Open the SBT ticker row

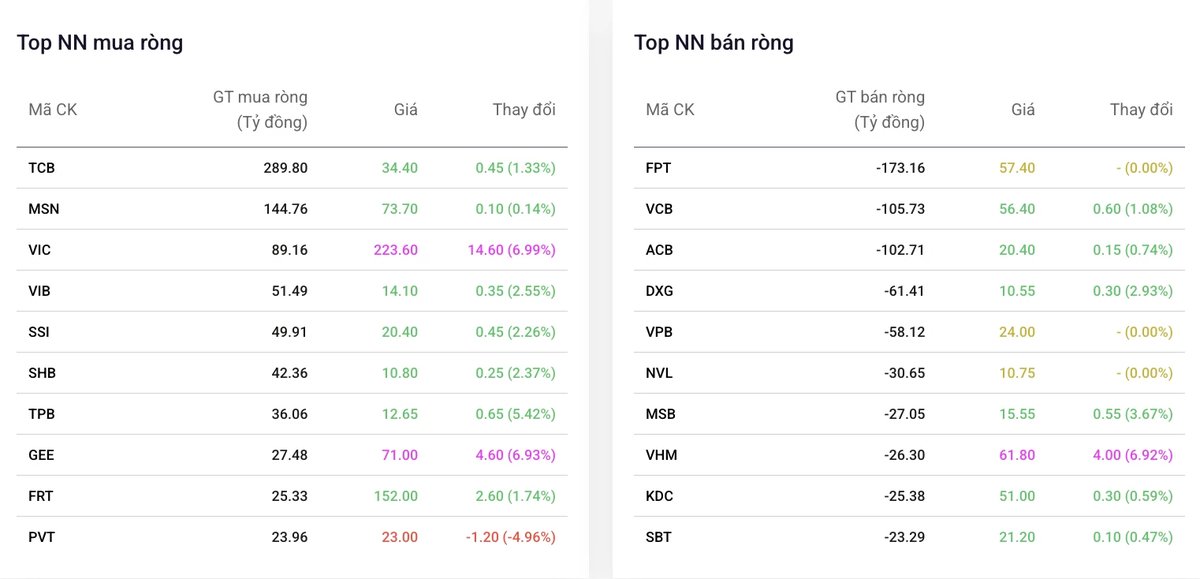909,537
